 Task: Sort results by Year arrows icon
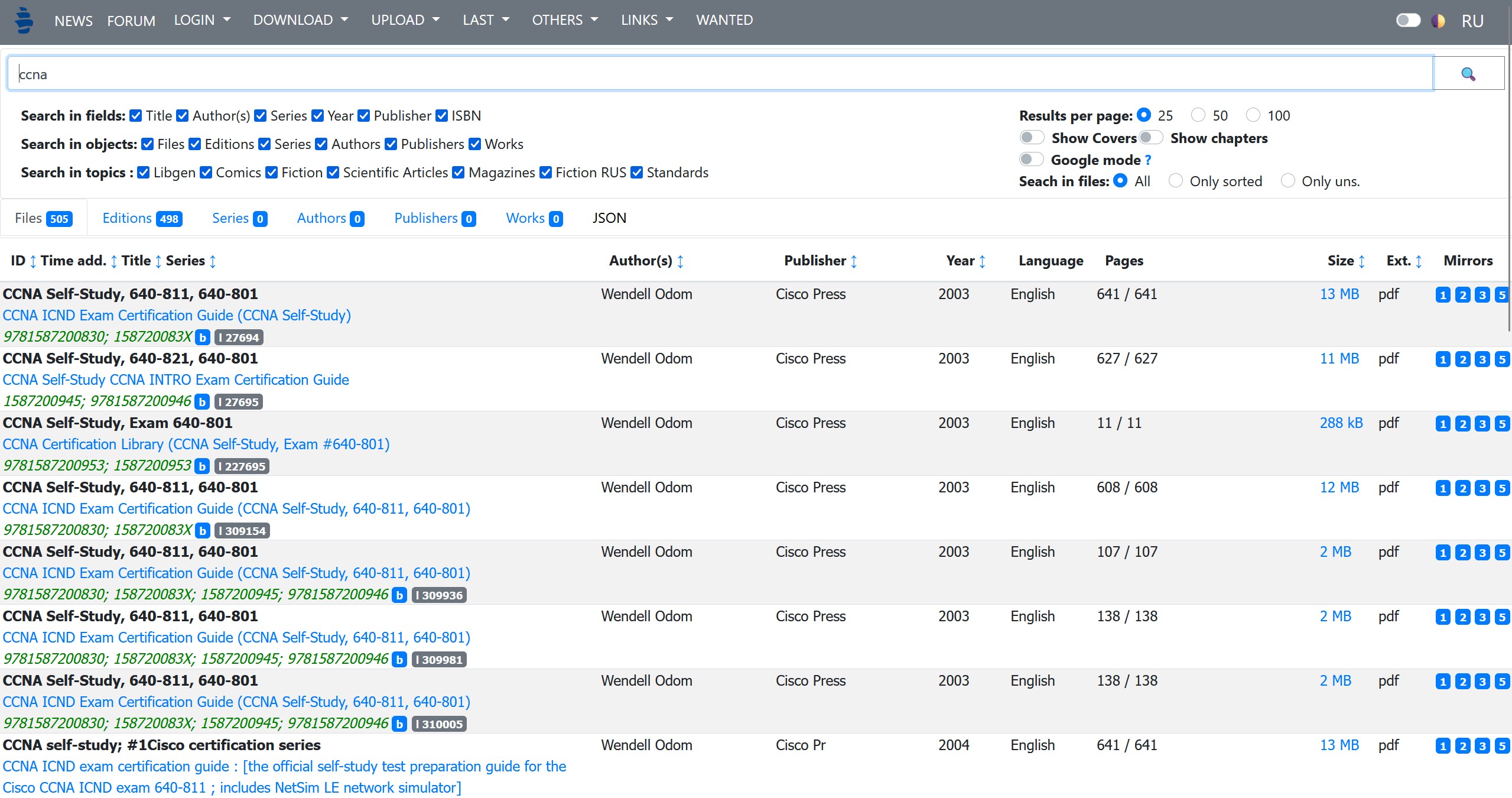click(x=982, y=261)
